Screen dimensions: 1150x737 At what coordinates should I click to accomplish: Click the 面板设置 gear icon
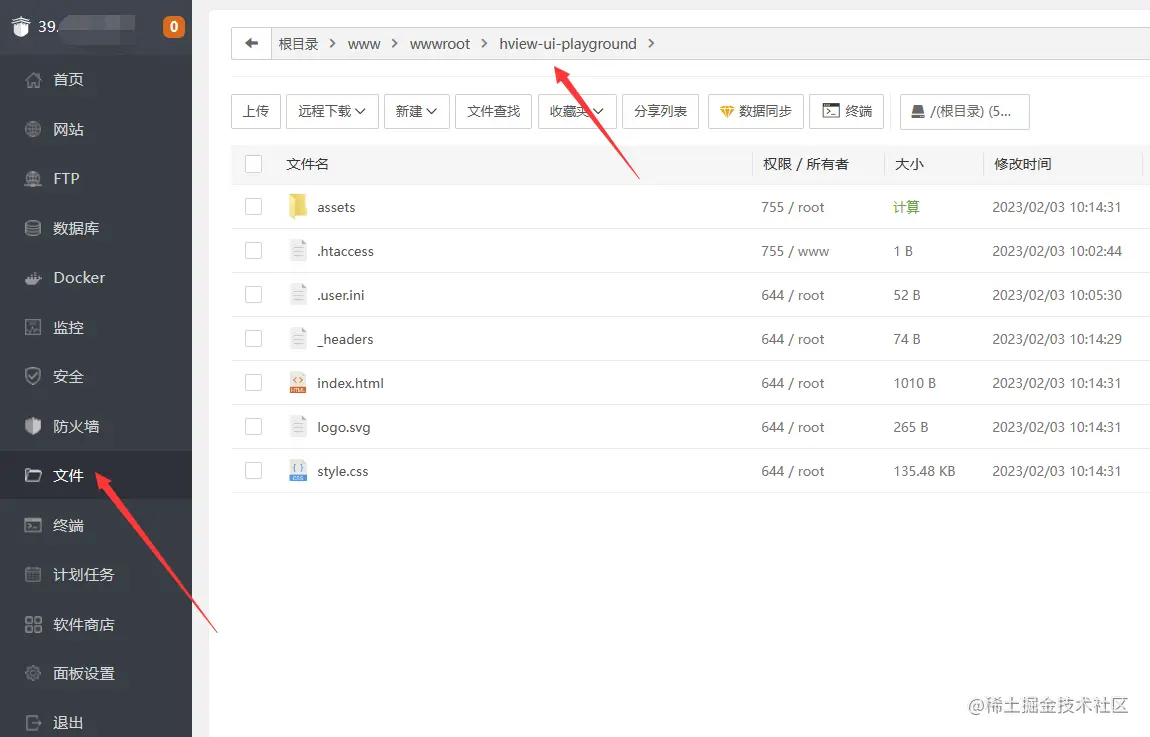33,673
